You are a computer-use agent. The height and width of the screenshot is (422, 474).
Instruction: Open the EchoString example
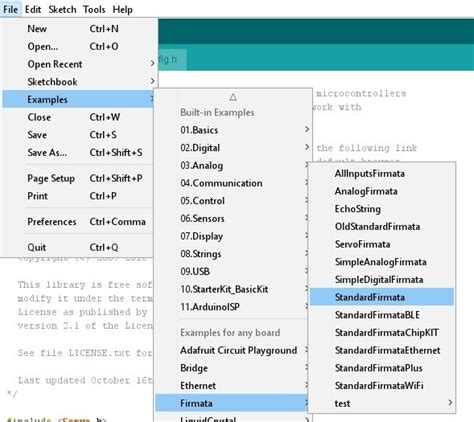pyautogui.click(x=382, y=209)
